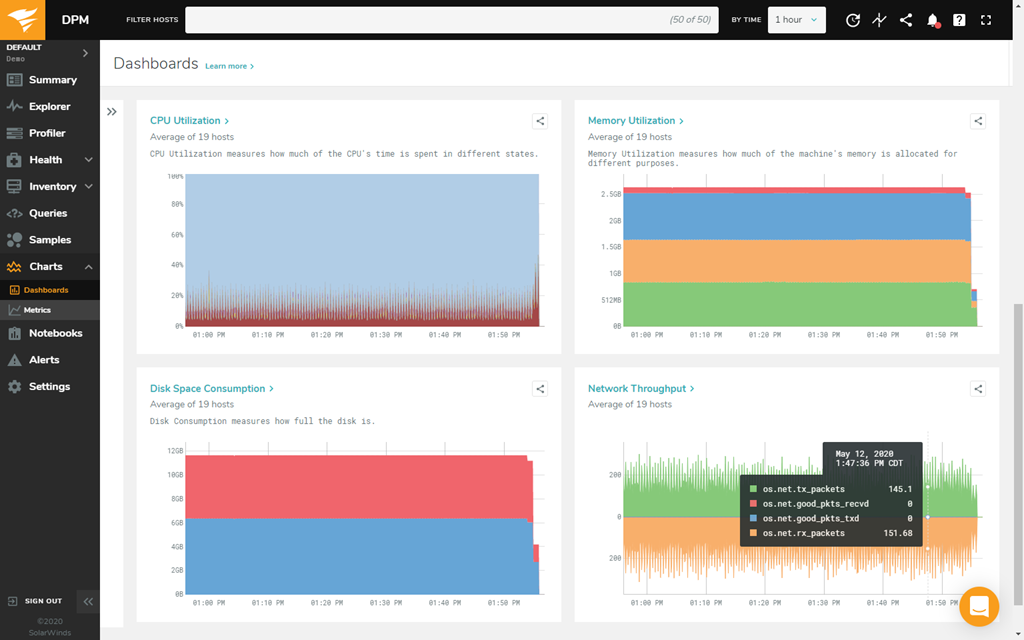Enter fullscreen mode via header icon
Screen dimensions: 1024x640
(x=986, y=20)
